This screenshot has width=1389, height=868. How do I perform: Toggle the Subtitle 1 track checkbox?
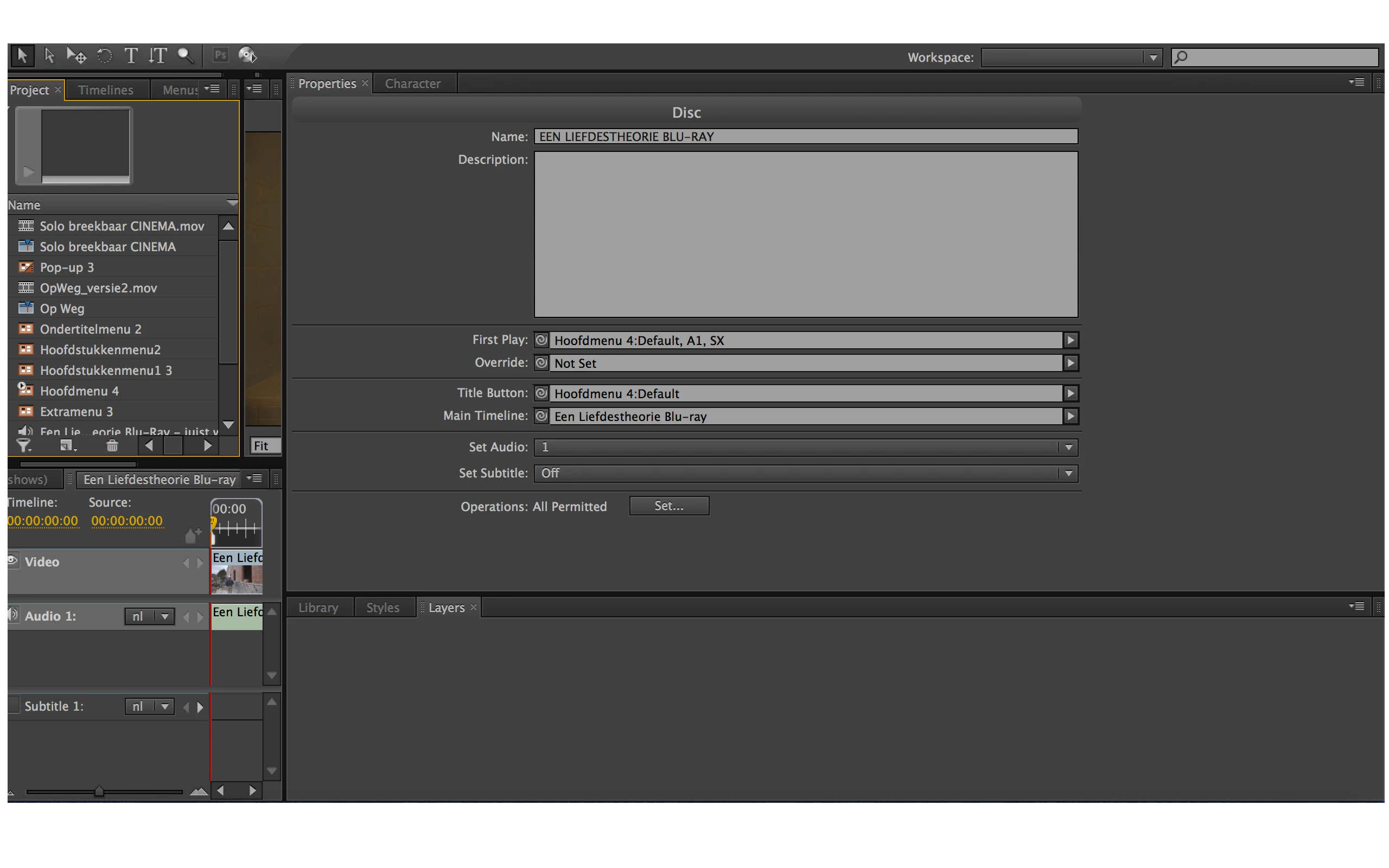pos(13,706)
